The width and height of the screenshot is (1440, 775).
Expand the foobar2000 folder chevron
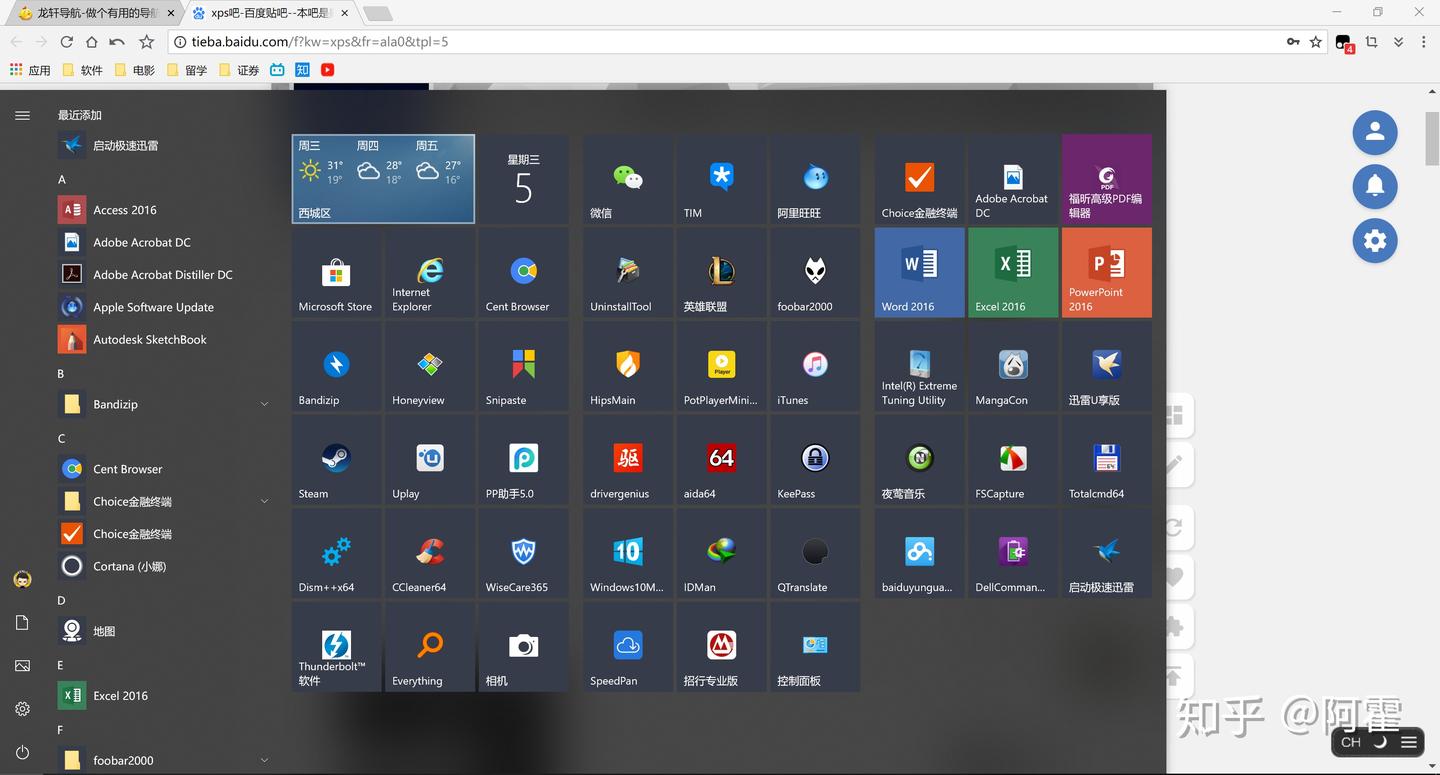tap(265, 760)
